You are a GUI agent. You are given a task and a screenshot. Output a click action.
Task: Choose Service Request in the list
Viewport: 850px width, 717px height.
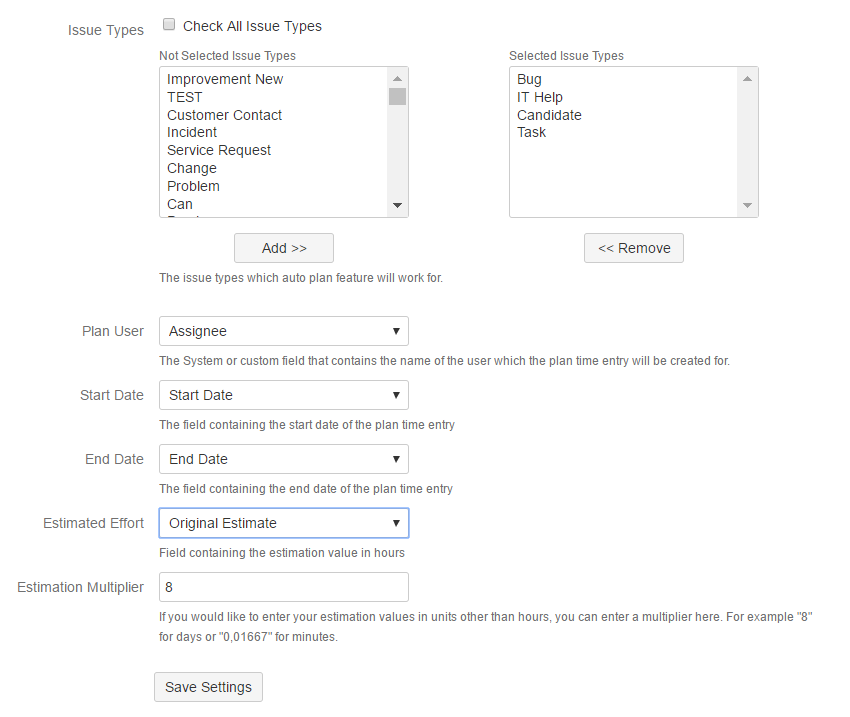pos(219,150)
